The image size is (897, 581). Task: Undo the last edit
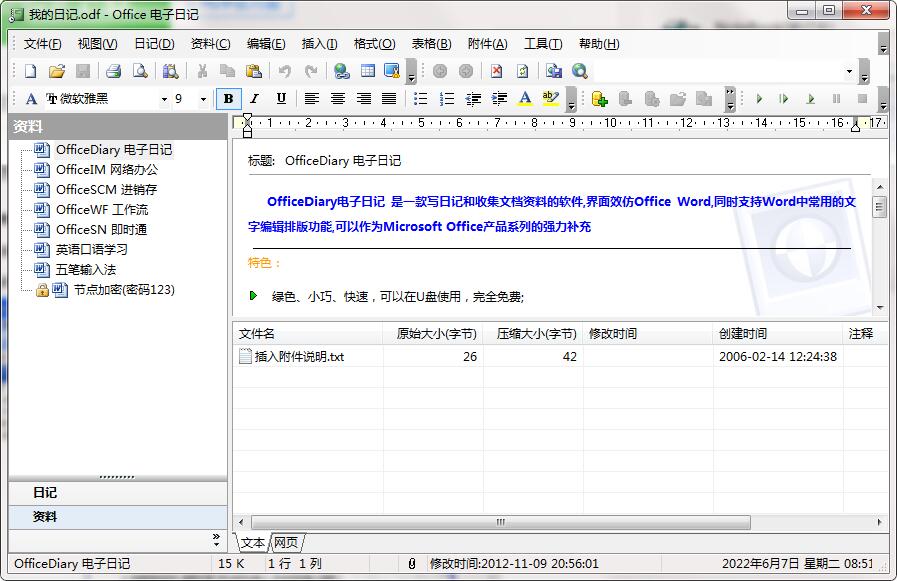coord(284,71)
